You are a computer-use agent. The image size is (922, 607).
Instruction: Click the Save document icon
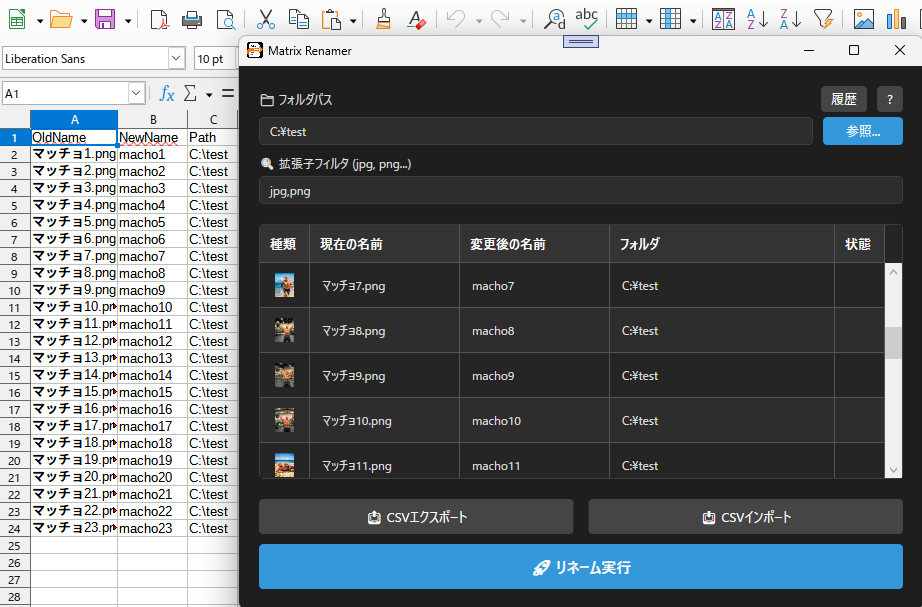tap(105, 19)
